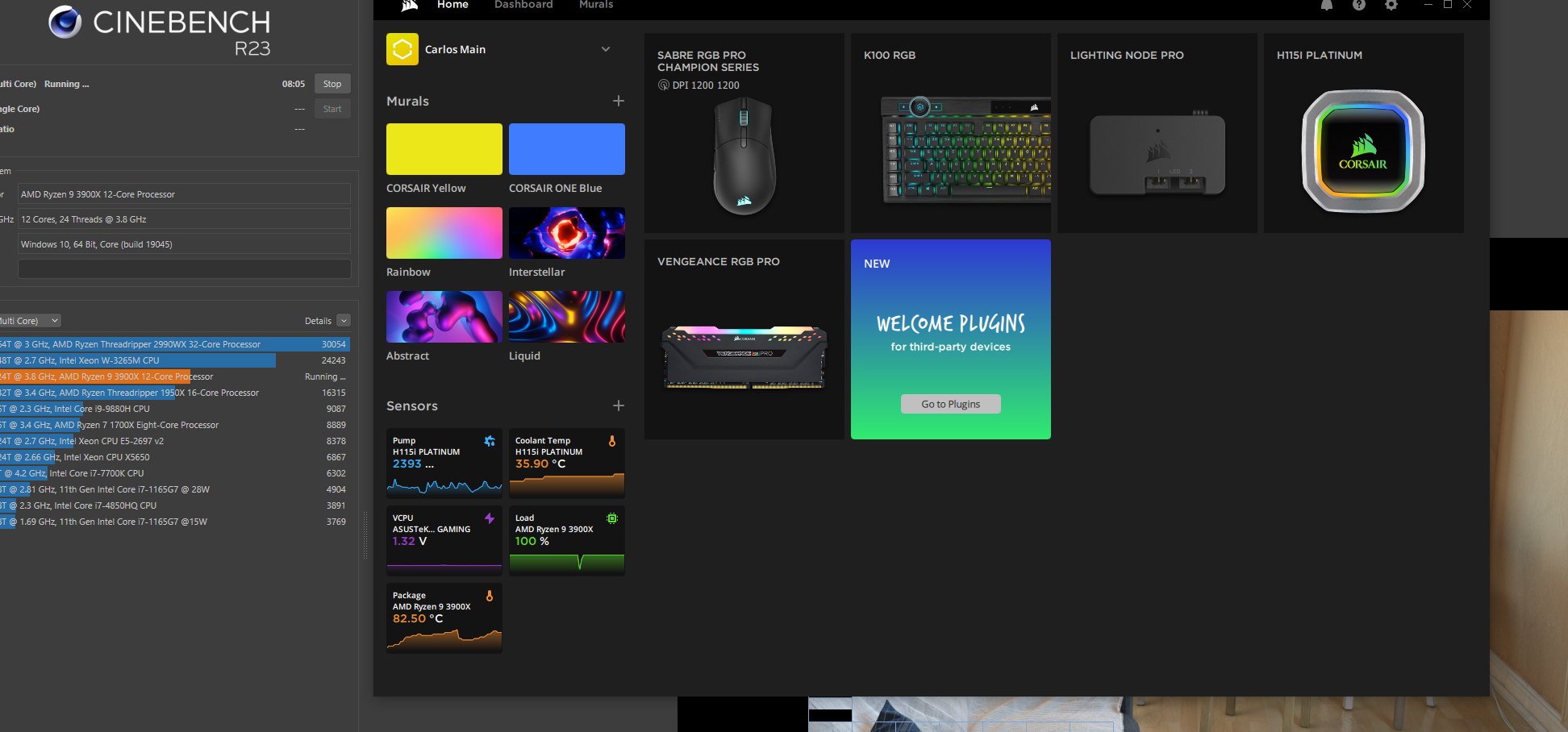Select i7-1165G7 @15W ranking row

tap(175, 522)
